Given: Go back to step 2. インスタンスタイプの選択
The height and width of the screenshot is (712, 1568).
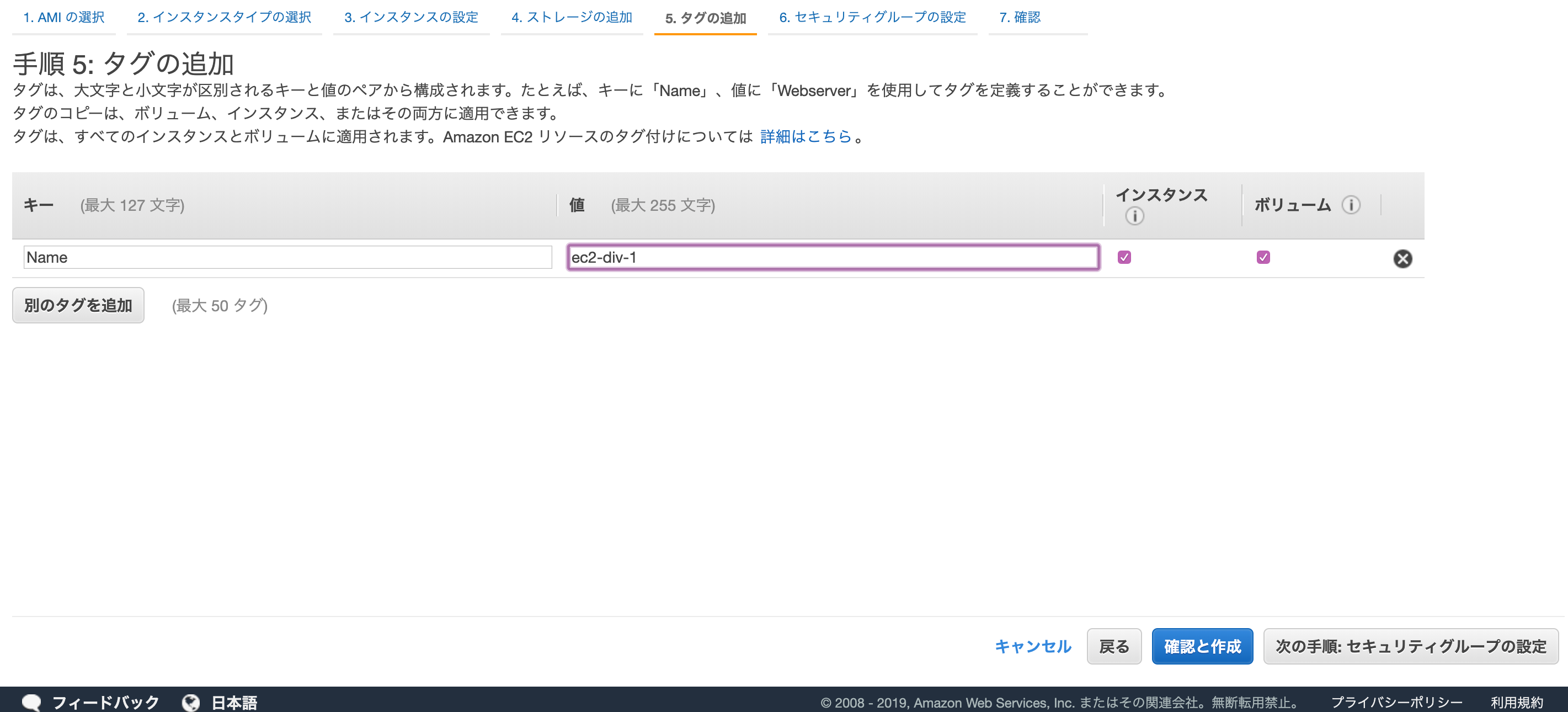Looking at the screenshot, I should tap(224, 17).
